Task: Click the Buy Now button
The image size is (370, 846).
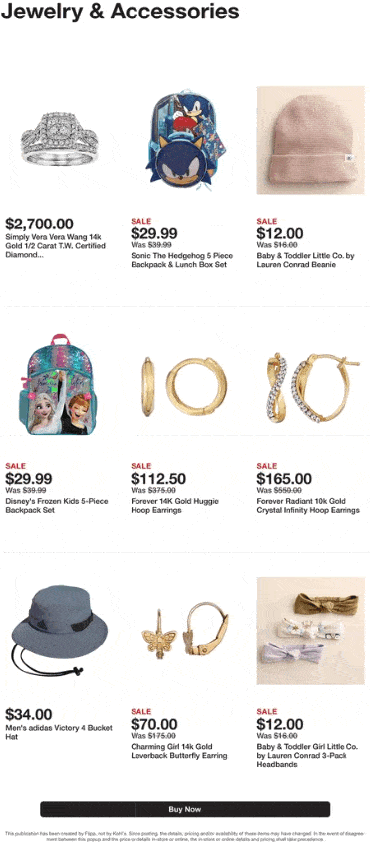Action: point(185,809)
